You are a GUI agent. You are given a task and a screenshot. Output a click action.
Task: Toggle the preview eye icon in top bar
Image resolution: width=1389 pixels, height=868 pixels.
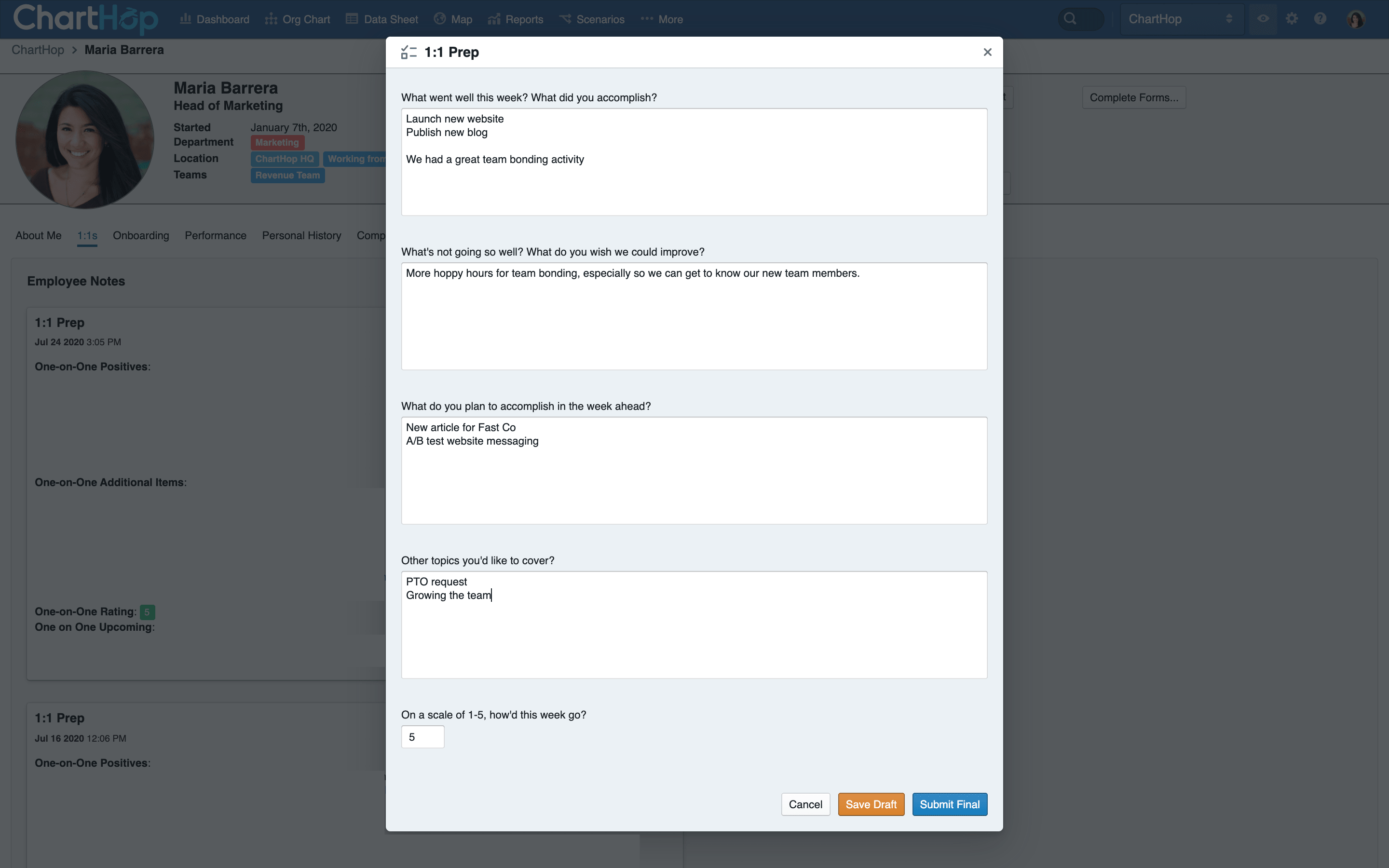[x=1263, y=18]
